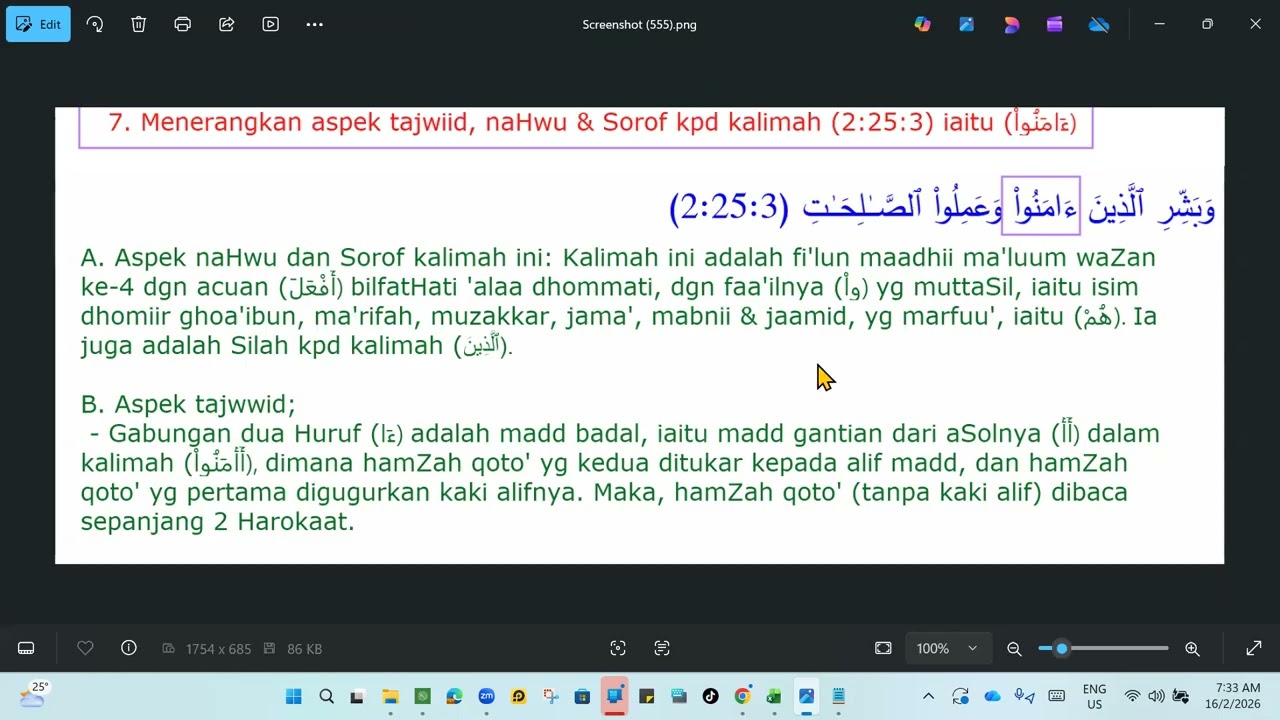Open OneDrive cloud icon in system tray
Screen dimensions: 1280x720
(992, 696)
